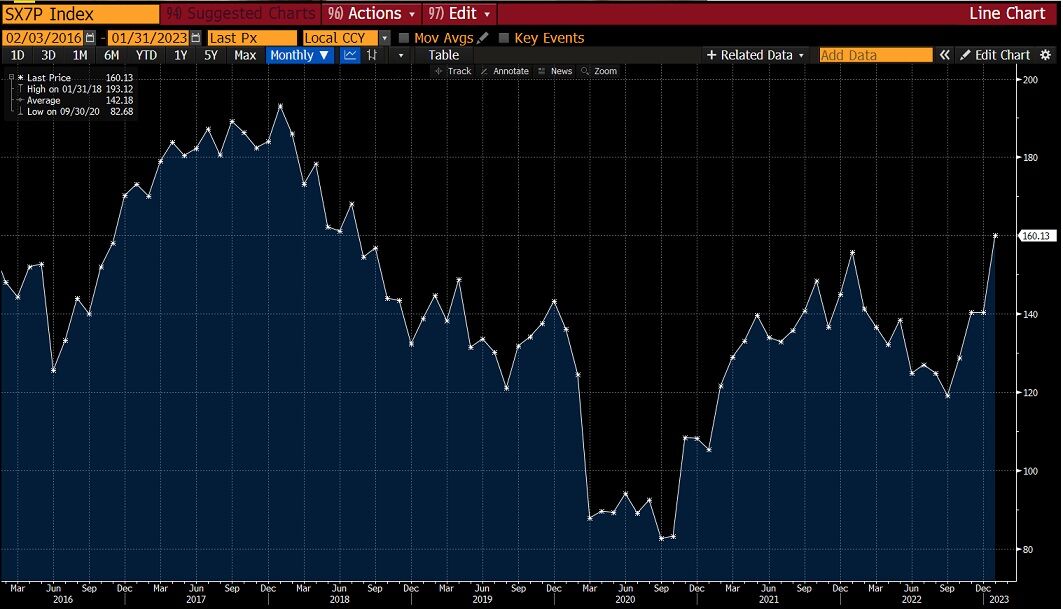Viewport: 1063px width, 609px height.
Task: Select the 3D time range
Action: click(x=48, y=56)
